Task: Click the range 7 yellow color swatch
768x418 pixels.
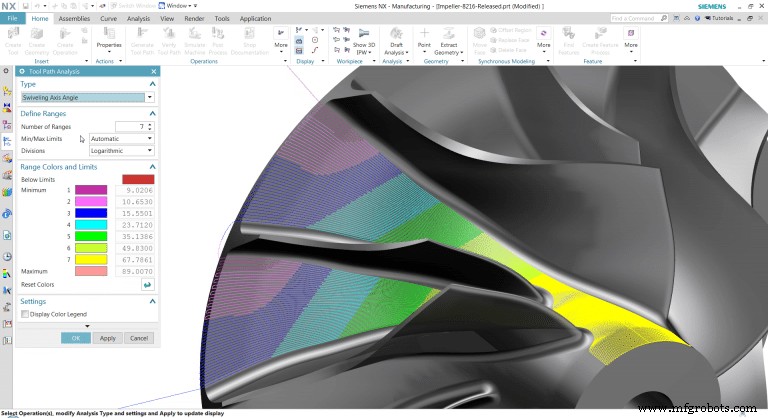Action: coord(91,260)
